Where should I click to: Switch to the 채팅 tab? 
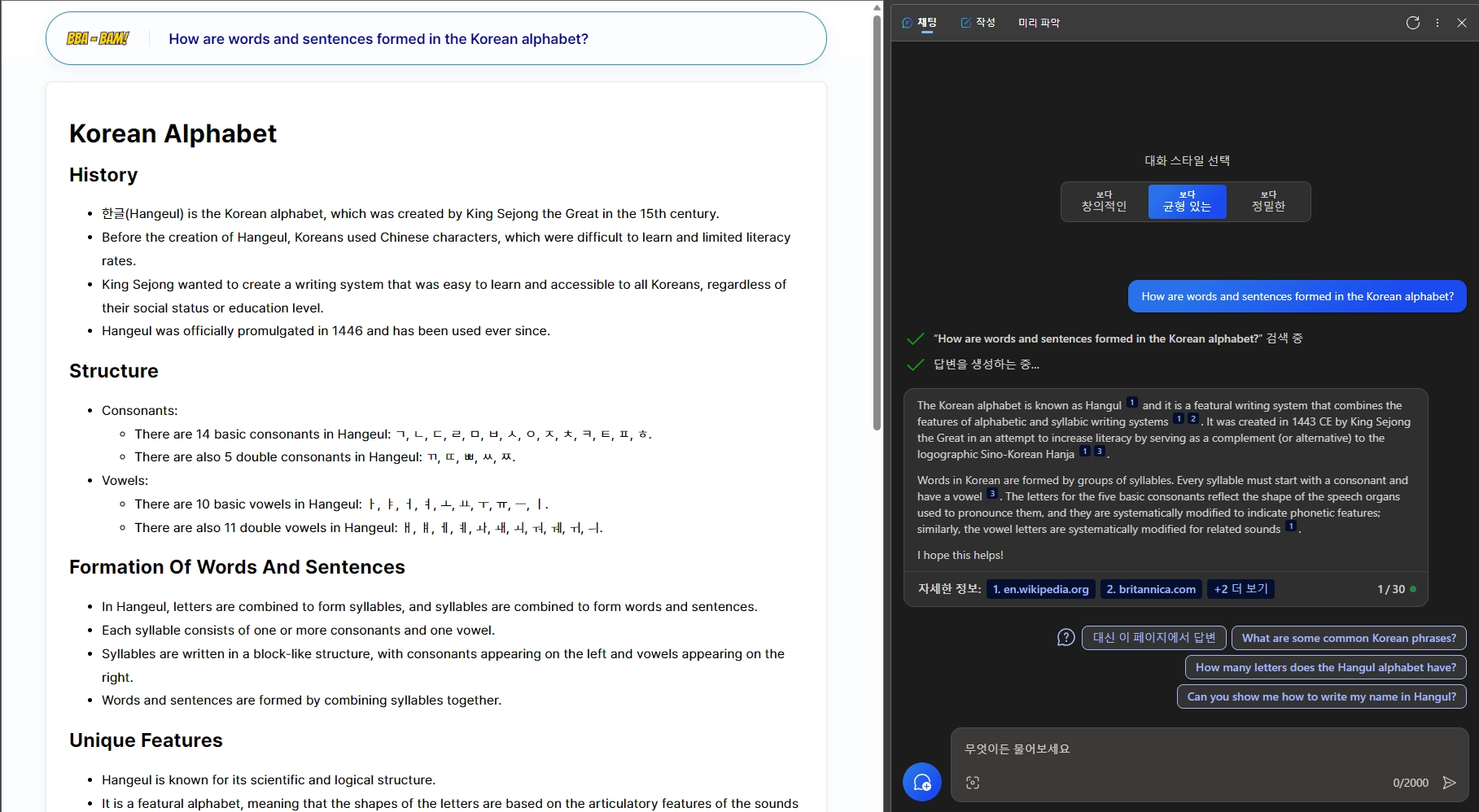(x=920, y=23)
